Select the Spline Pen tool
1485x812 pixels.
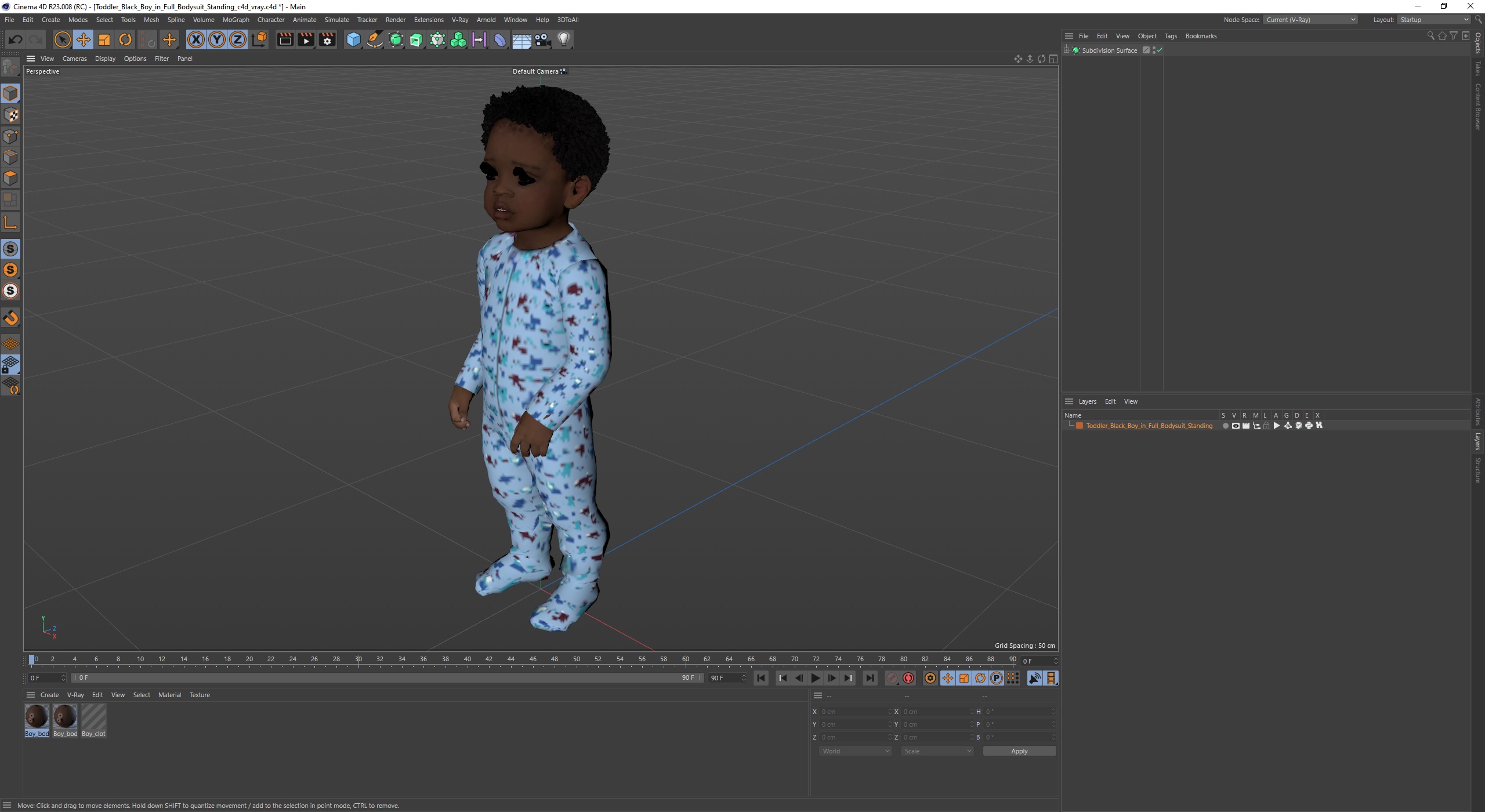(x=375, y=39)
